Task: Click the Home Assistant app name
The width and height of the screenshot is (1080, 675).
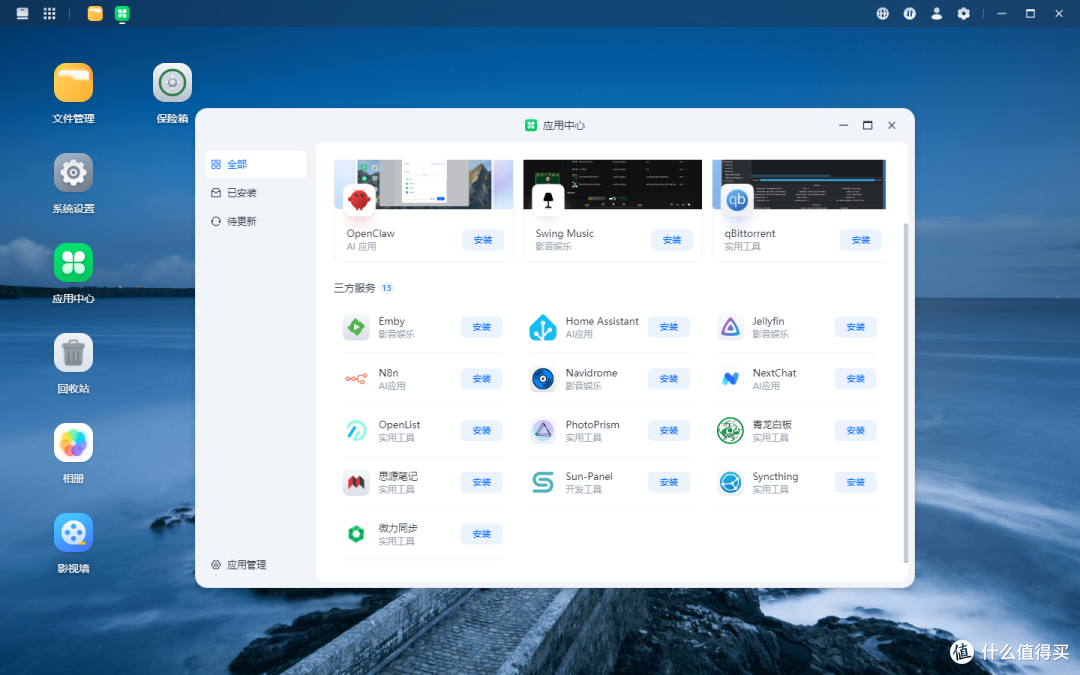Action: pos(602,321)
